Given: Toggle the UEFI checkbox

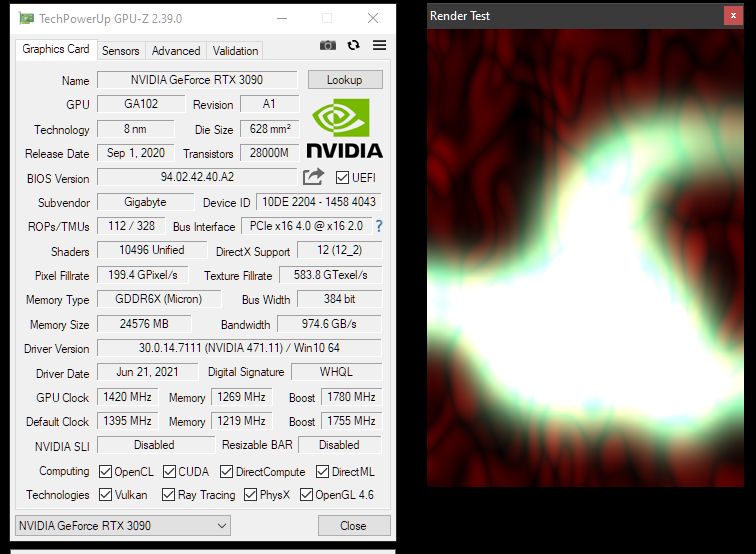Looking at the screenshot, I should pyautogui.click(x=342, y=177).
